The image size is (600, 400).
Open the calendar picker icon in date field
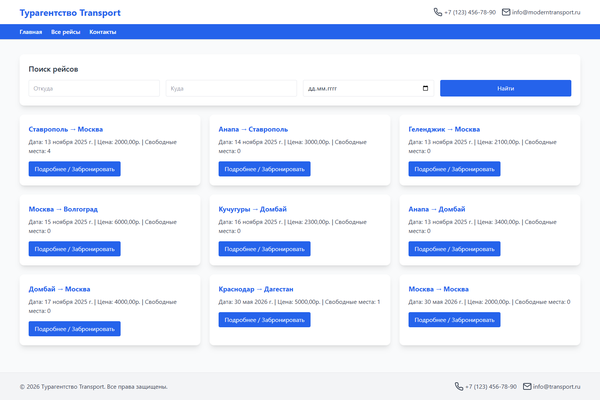[425, 88]
